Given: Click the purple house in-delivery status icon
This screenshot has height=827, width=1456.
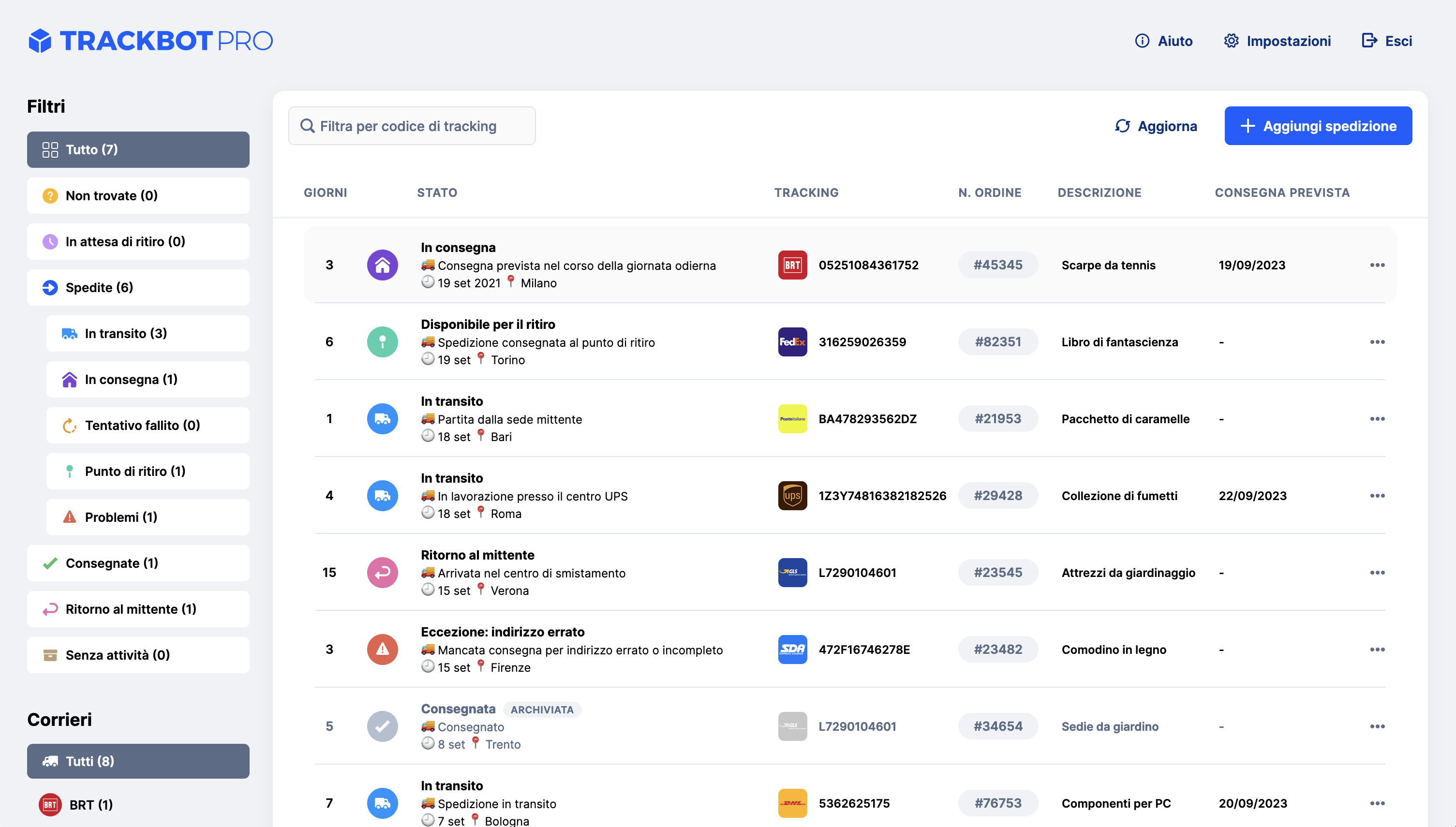Looking at the screenshot, I should (382, 265).
